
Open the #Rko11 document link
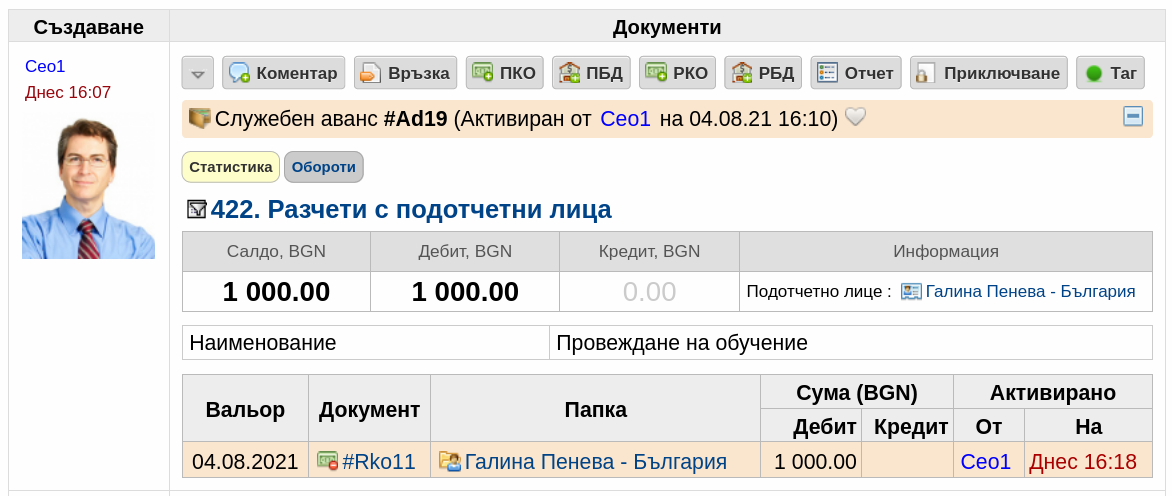click(x=378, y=462)
